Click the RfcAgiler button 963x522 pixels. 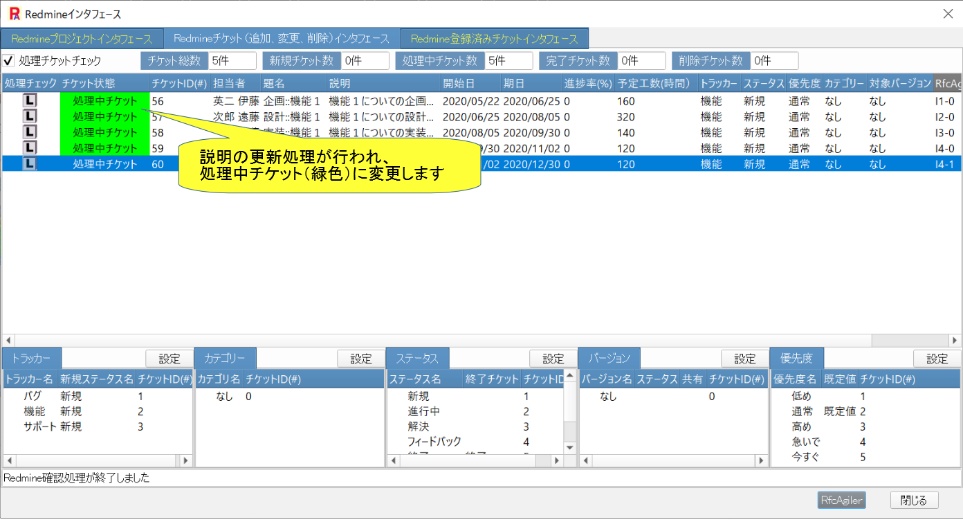842,500
